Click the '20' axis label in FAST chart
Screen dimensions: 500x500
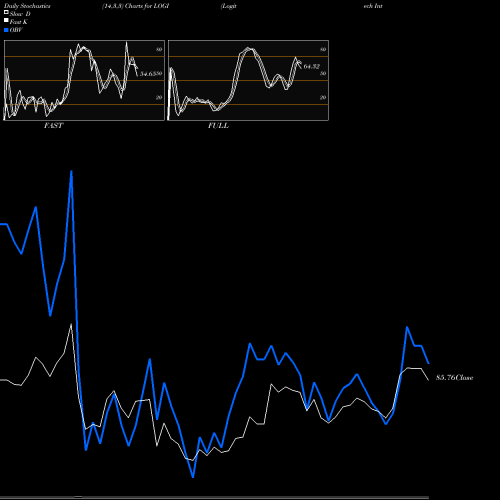tap(159, 98)
